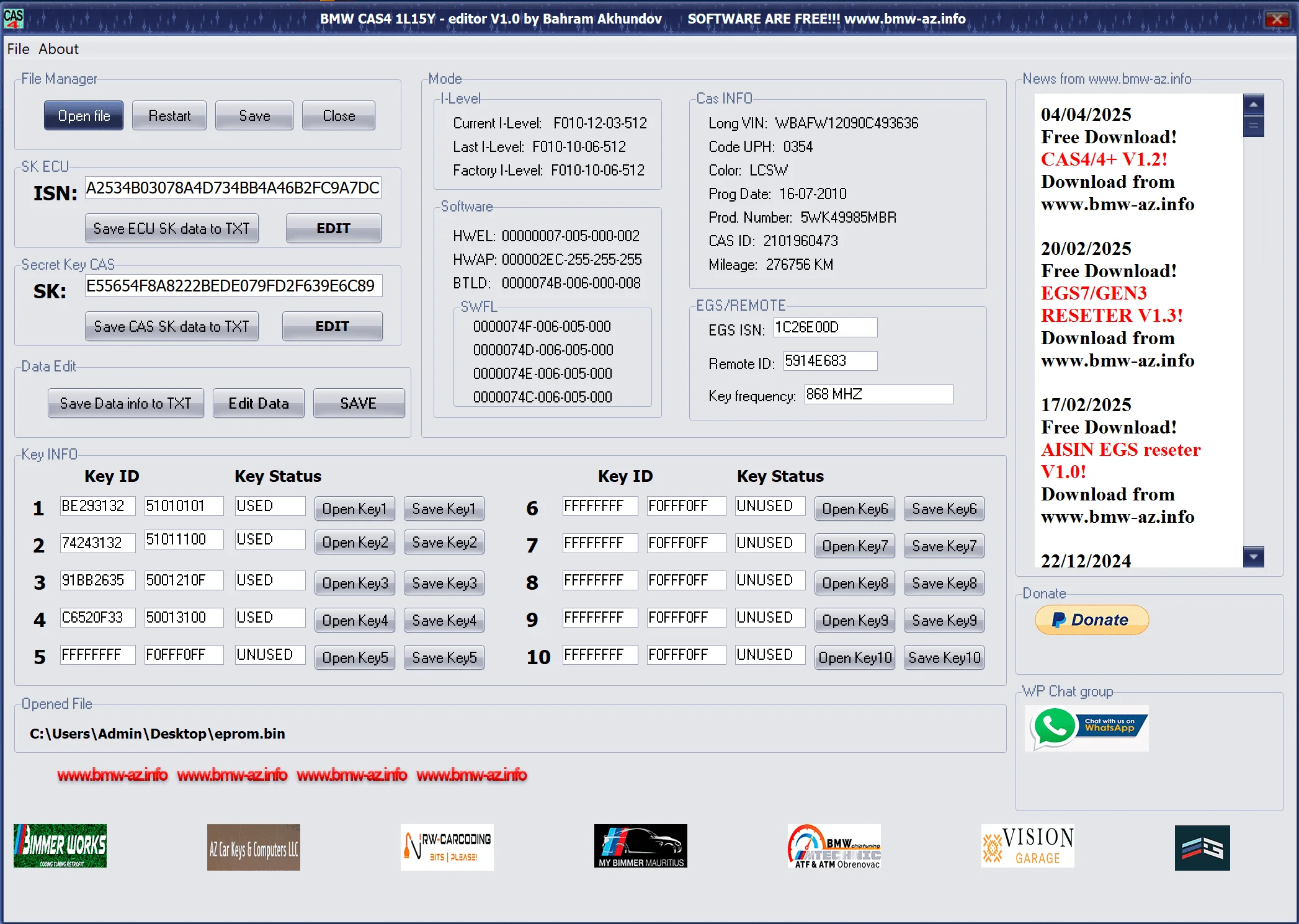Save CAS SK data to TXT
The image size is (1299, 924).
[172, 326]
